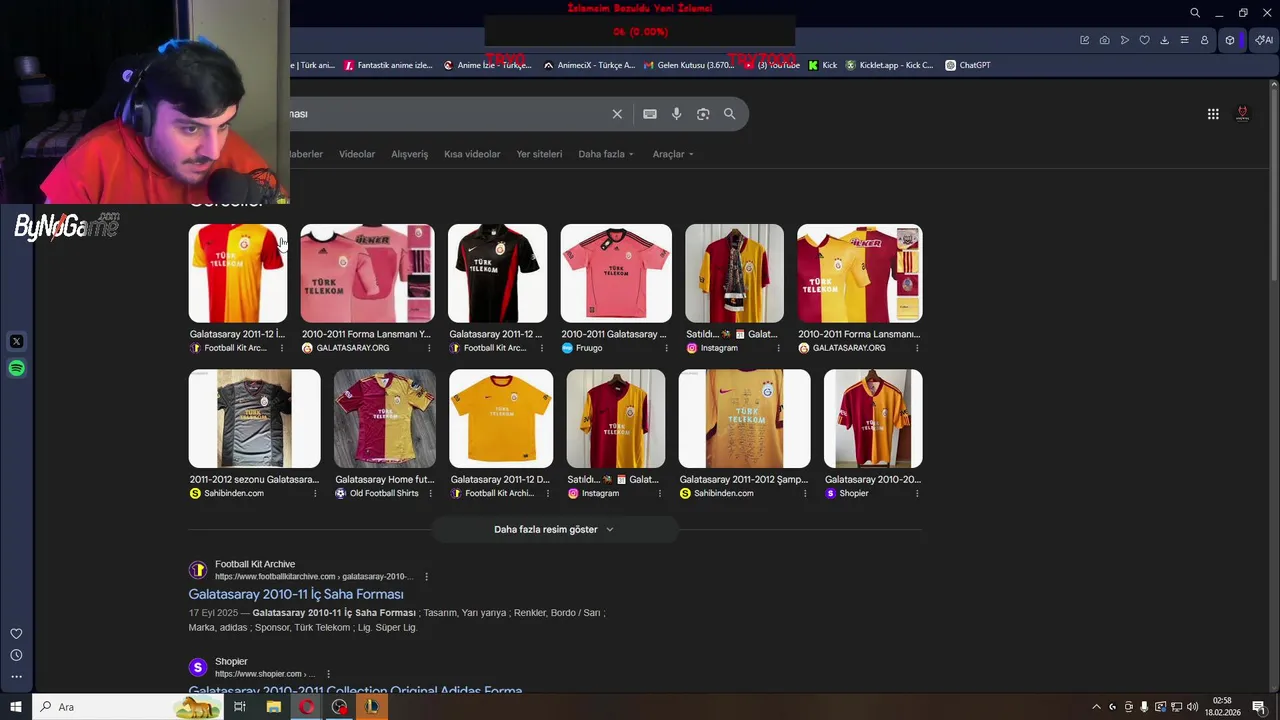Open League of Legends from the taskbar

[371, 707]
